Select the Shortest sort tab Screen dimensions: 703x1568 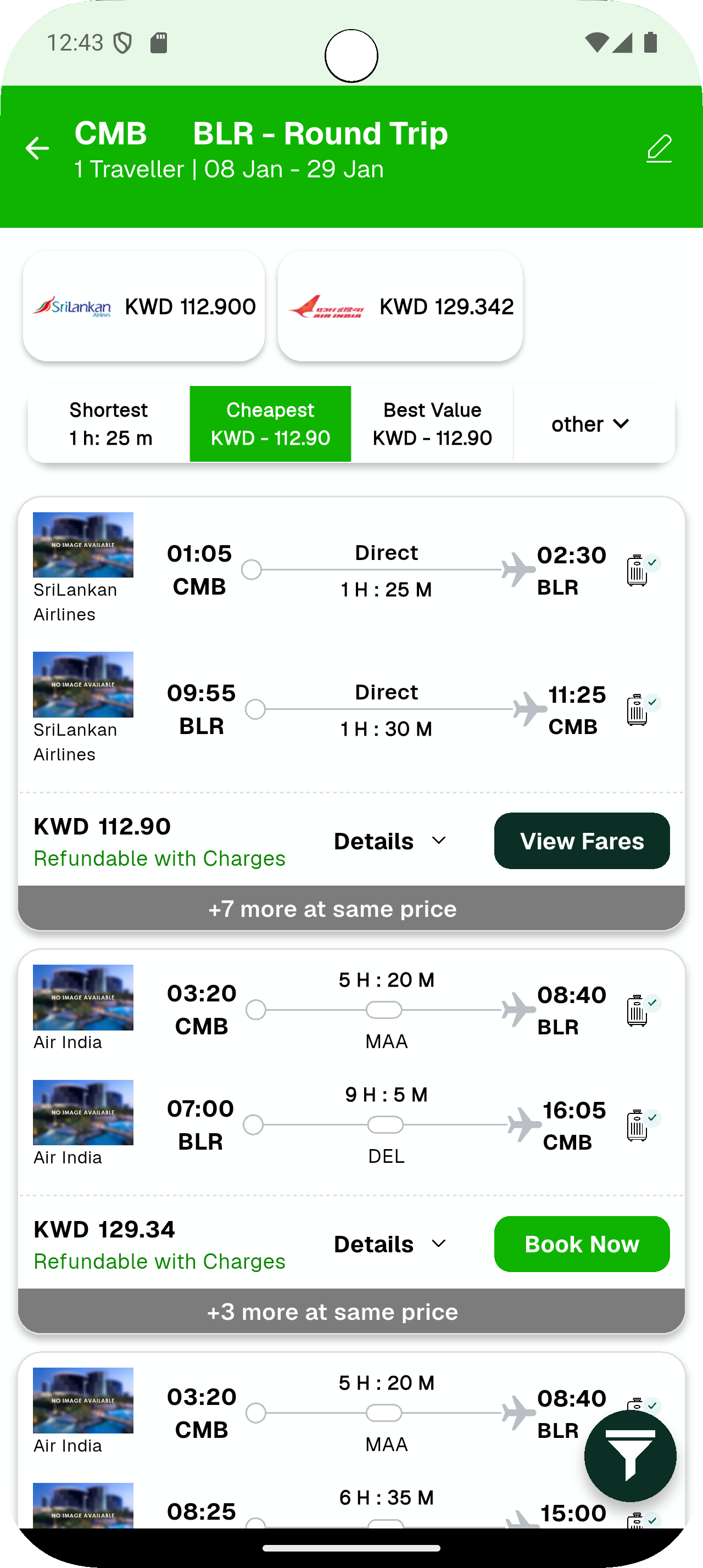[109, 424]
